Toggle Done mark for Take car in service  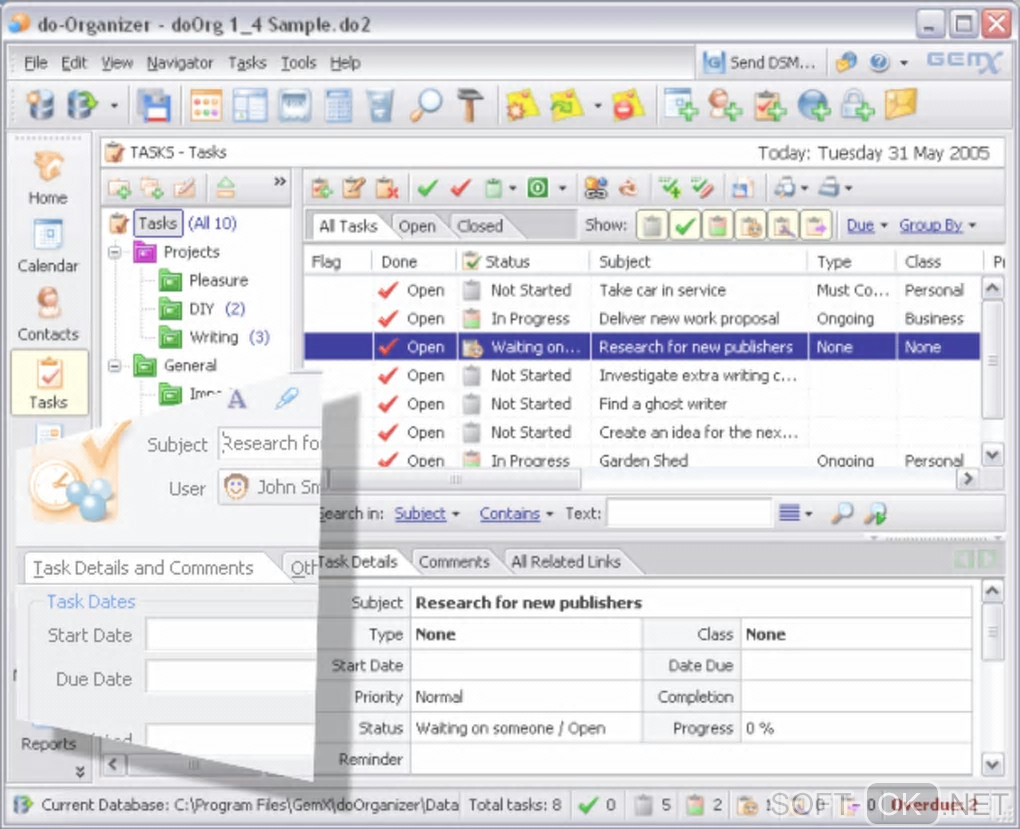click(388, 290)
